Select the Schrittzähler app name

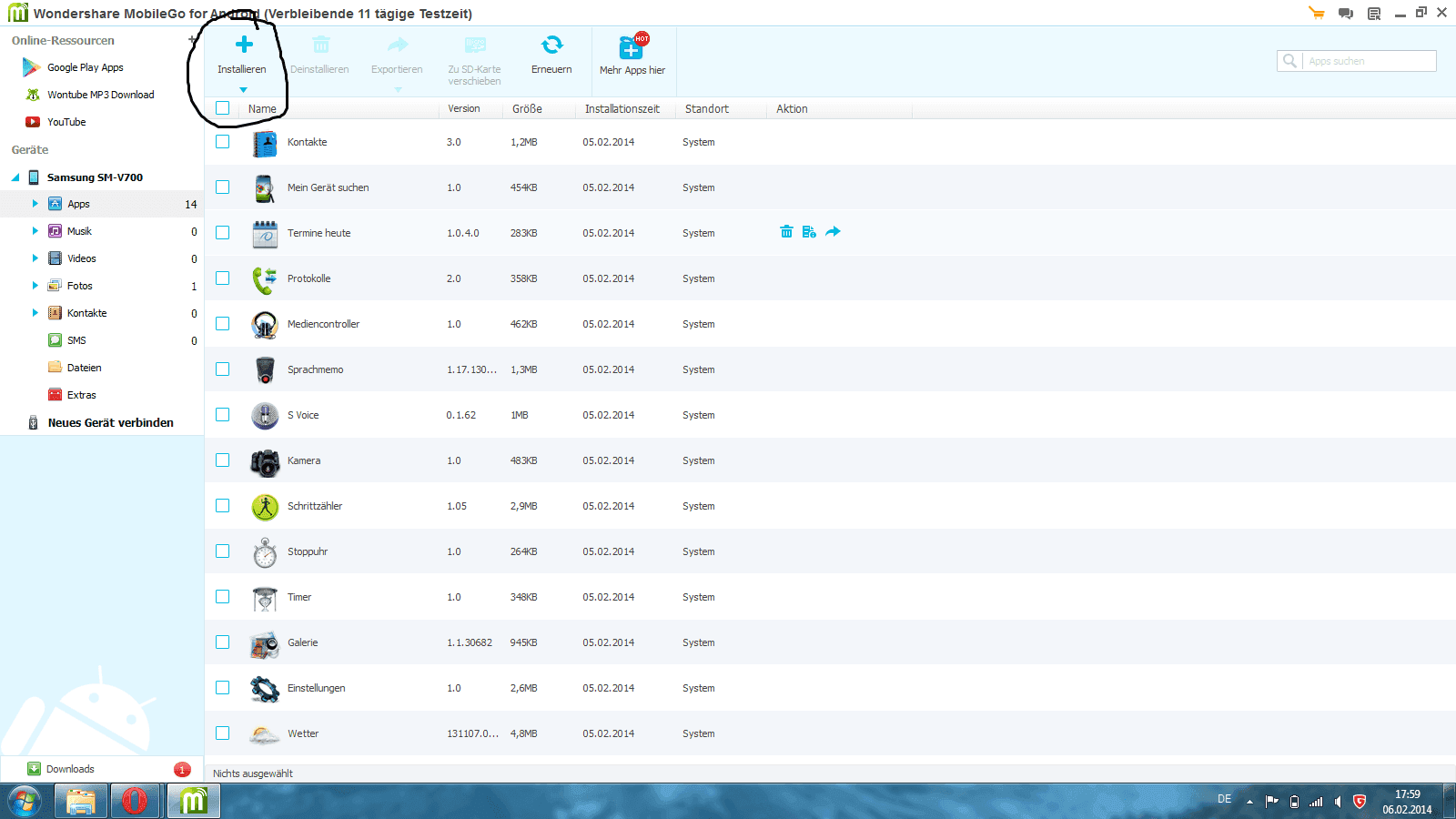(315, 506)
